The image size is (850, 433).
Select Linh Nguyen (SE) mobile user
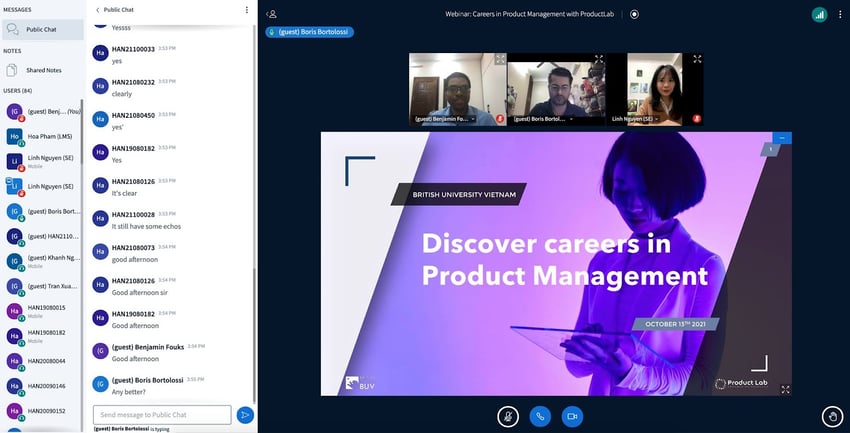[42, 161]
